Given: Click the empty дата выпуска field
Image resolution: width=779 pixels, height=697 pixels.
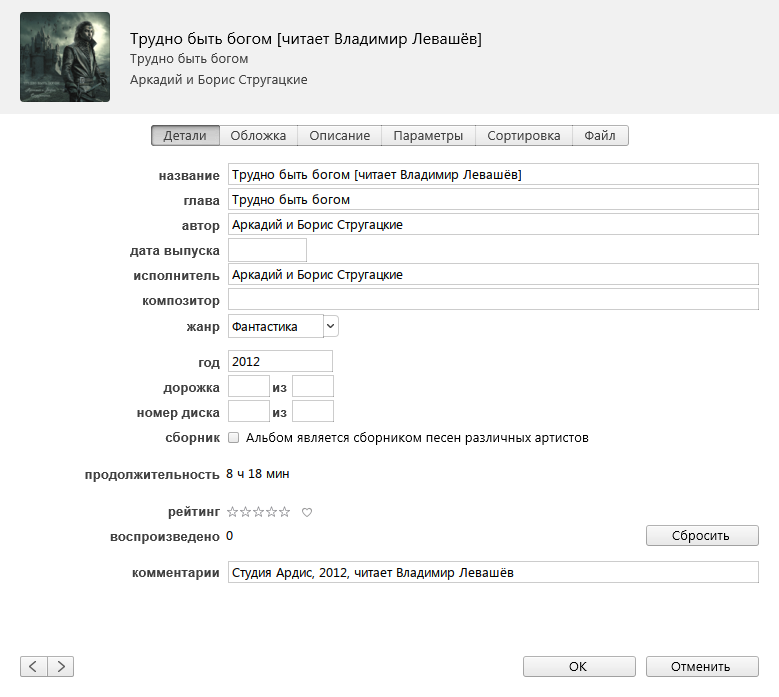Looking at the screenshot, I should [x=267, y=250].
